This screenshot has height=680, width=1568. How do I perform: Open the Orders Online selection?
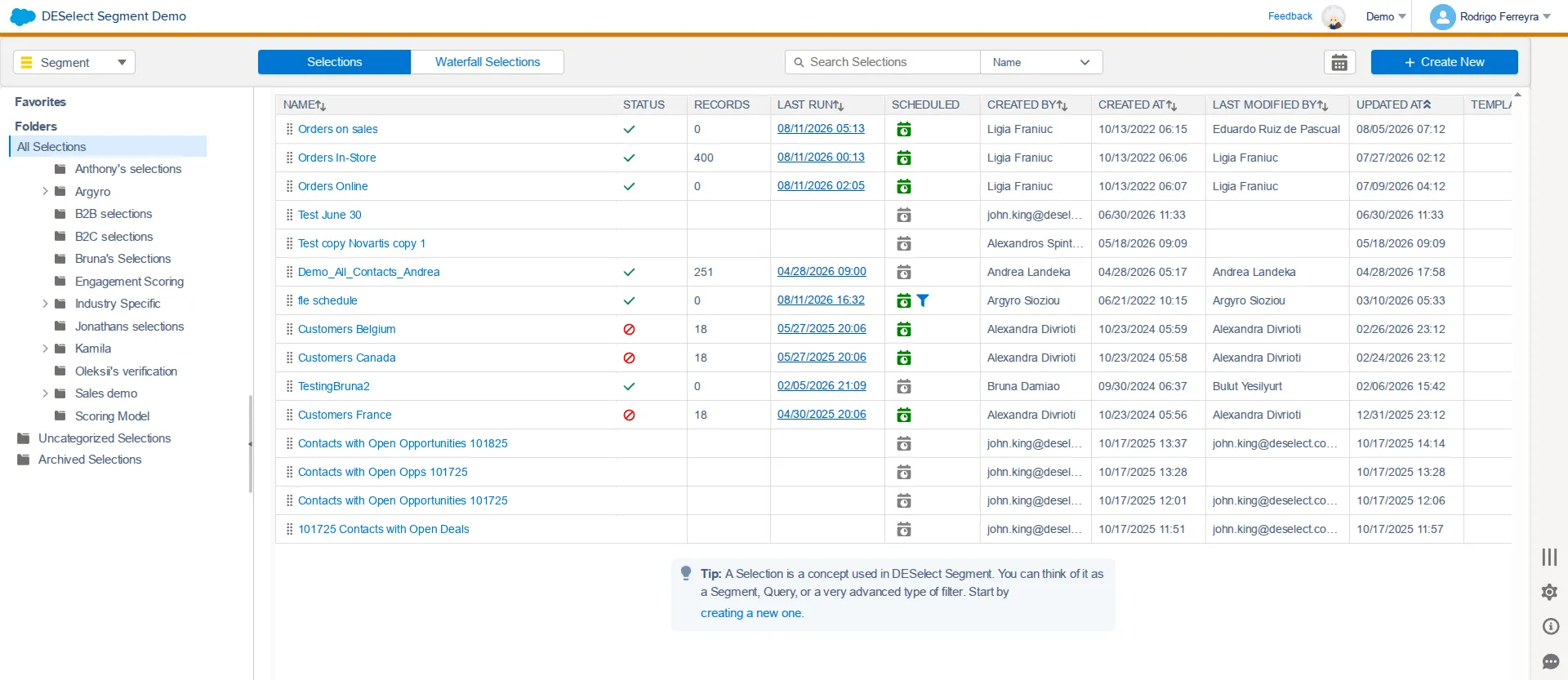click(332, 186)
